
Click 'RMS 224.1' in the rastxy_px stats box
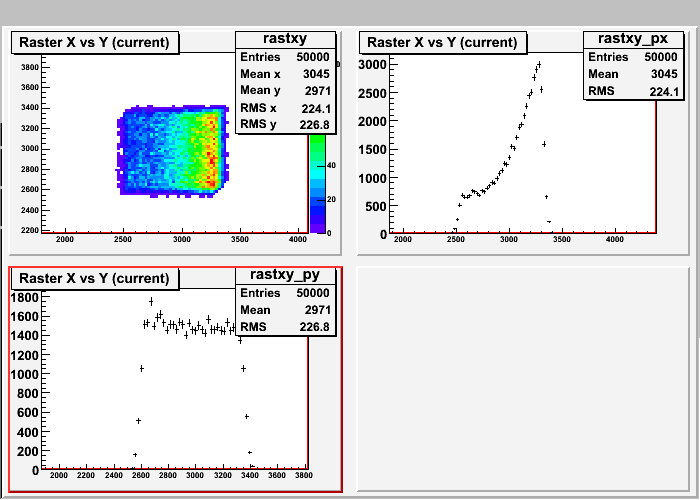633,91
